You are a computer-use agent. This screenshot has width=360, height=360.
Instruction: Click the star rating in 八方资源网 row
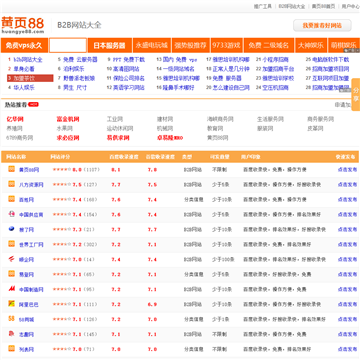[x=62, y=184]
